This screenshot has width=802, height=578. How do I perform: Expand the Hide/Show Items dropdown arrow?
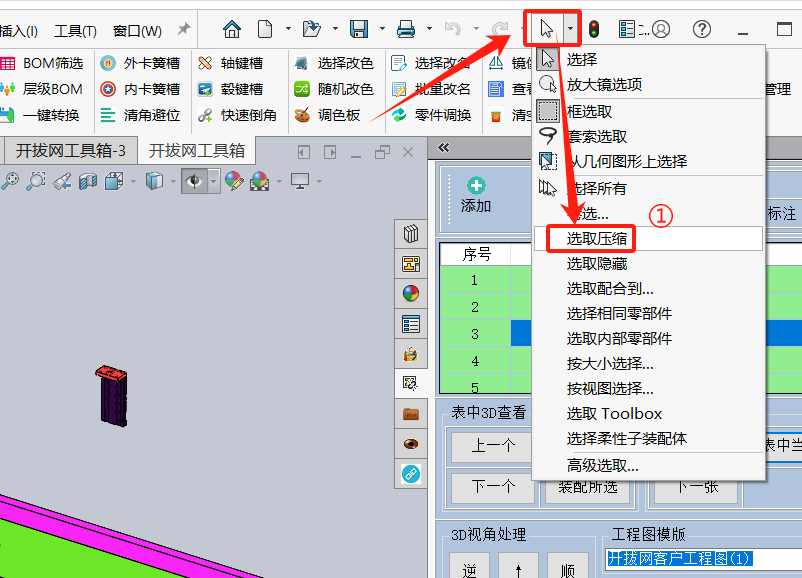coord(213,181)
